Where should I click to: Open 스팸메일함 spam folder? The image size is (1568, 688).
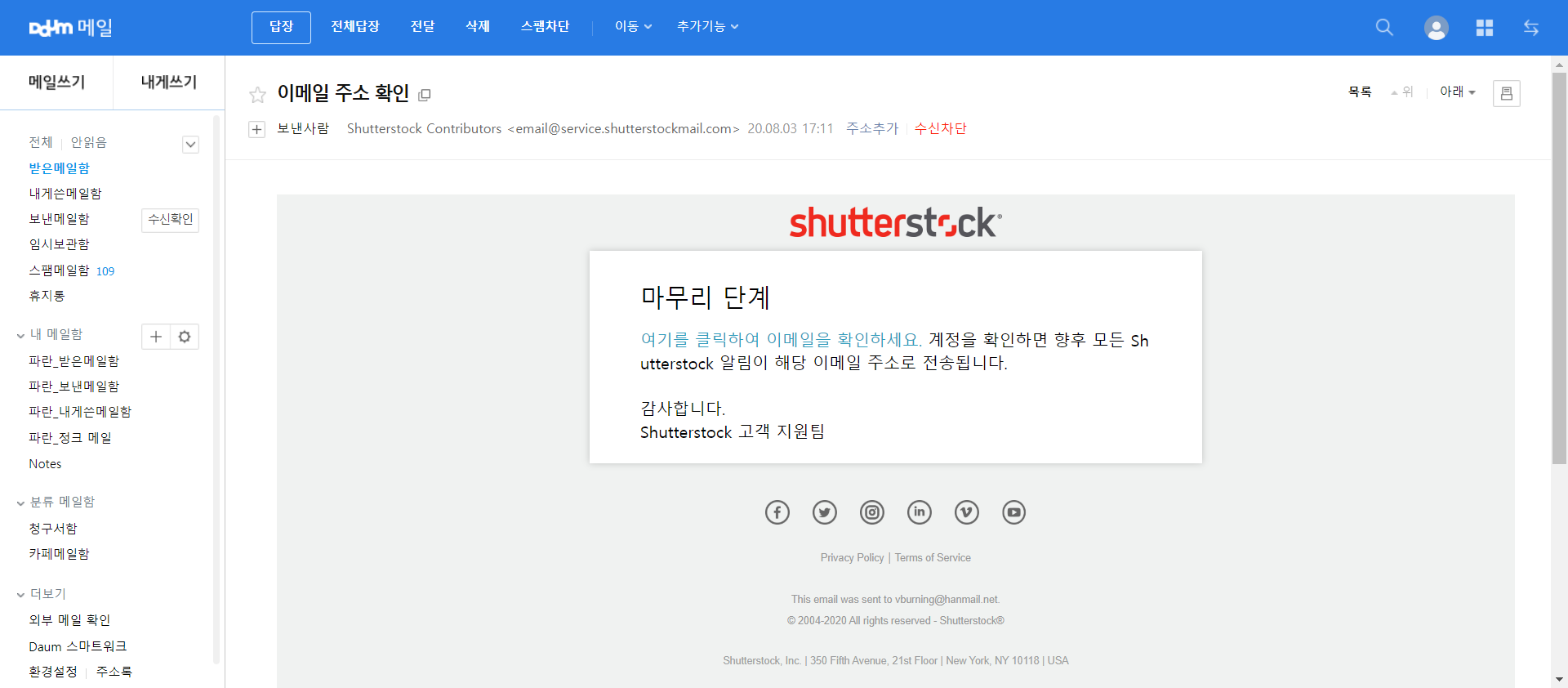click(60, 270)
